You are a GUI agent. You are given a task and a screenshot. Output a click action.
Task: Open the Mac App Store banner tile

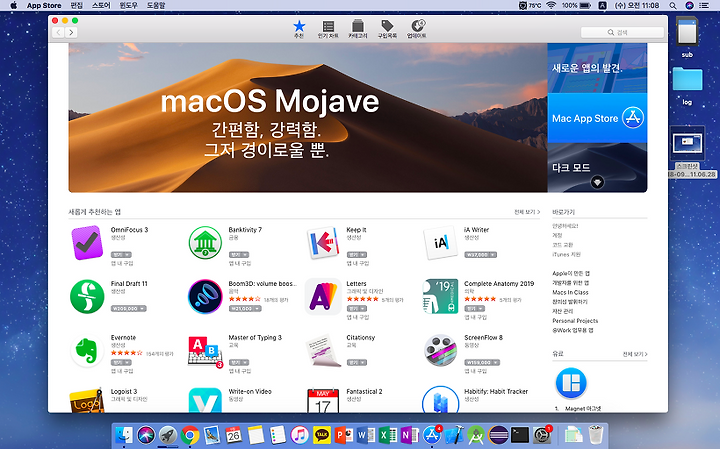[597, 118]
